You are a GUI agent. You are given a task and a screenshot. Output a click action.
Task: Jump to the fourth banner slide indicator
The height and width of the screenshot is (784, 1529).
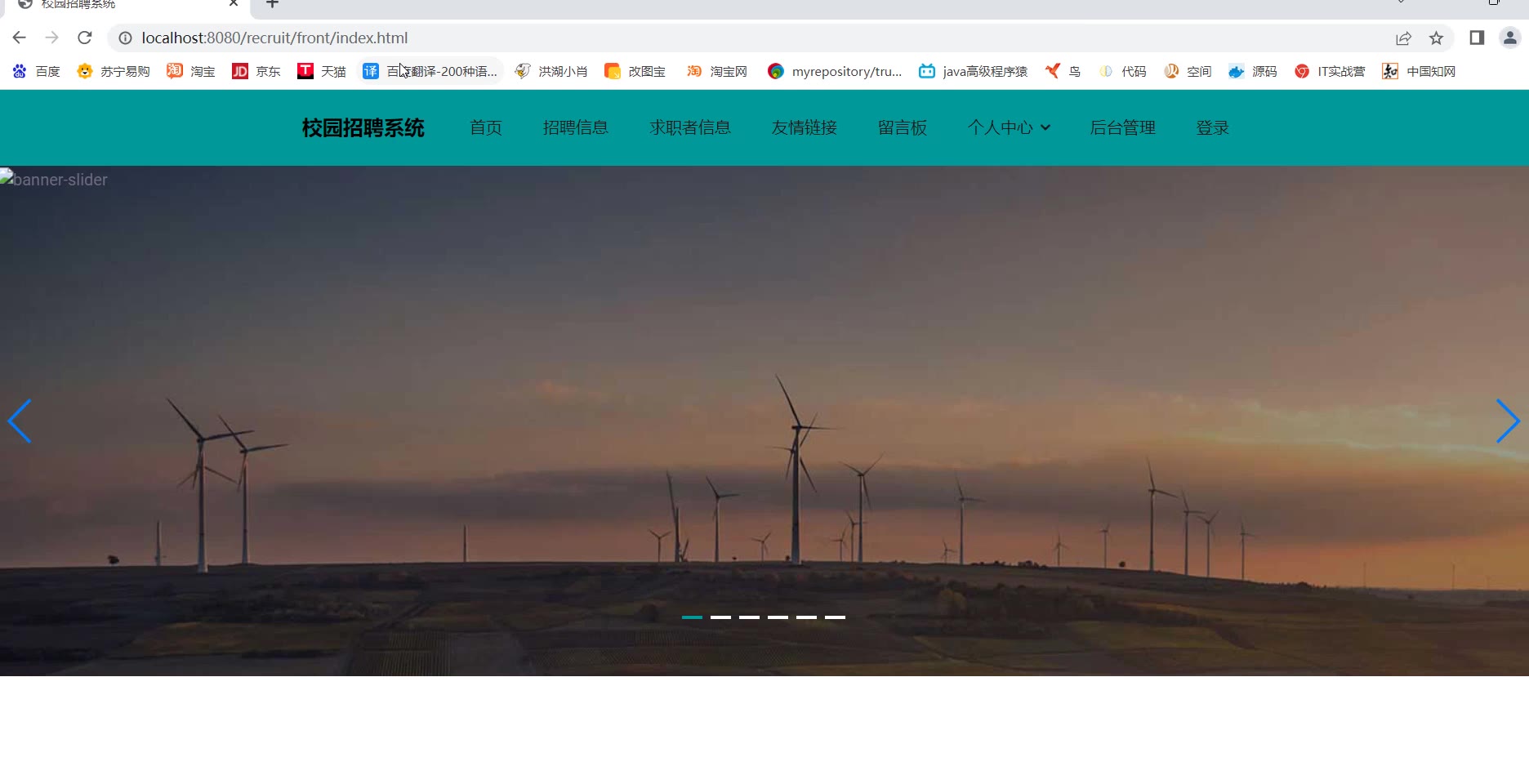coord(778,617)
